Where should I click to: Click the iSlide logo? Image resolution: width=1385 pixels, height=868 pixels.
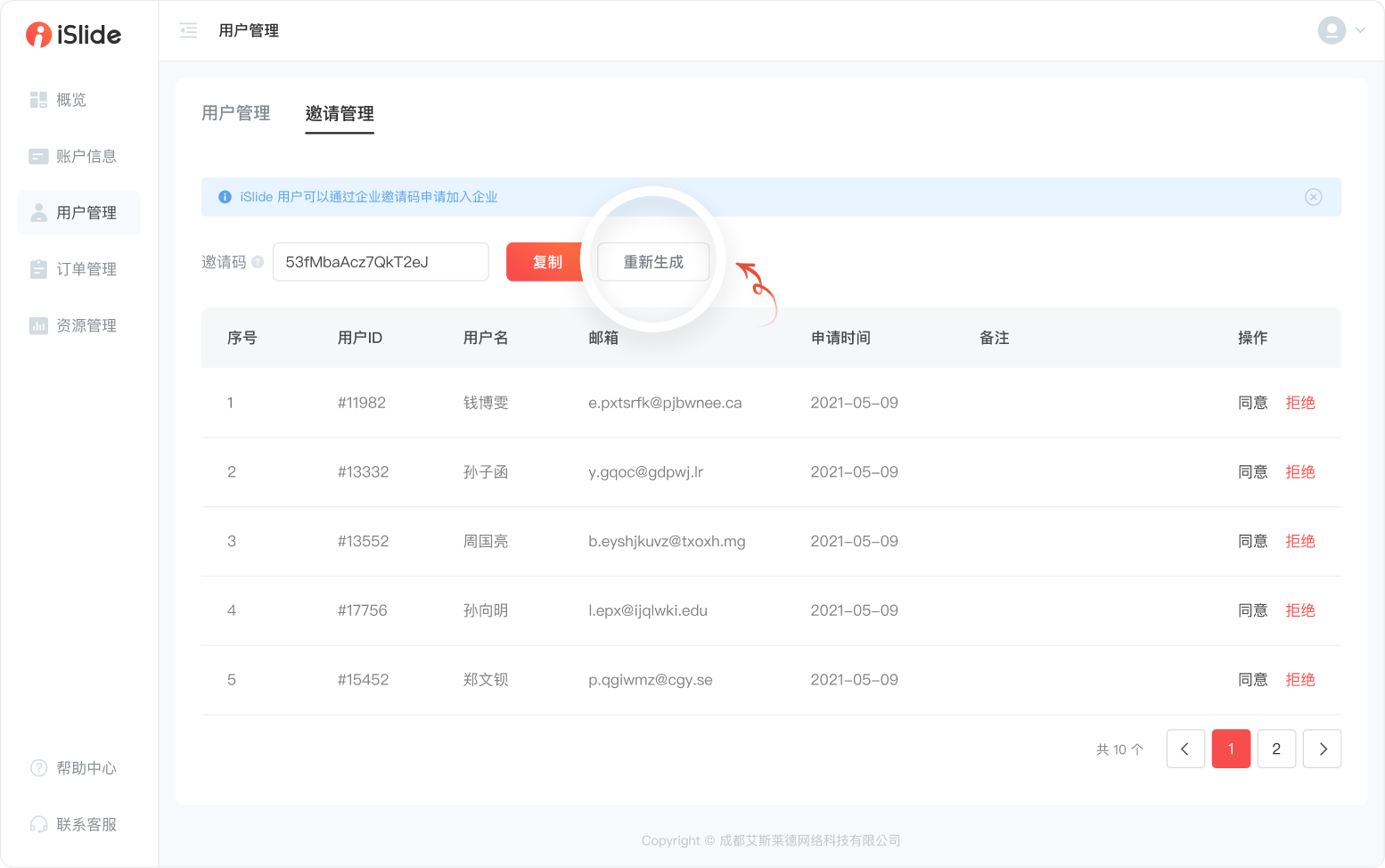coord(74,35)
